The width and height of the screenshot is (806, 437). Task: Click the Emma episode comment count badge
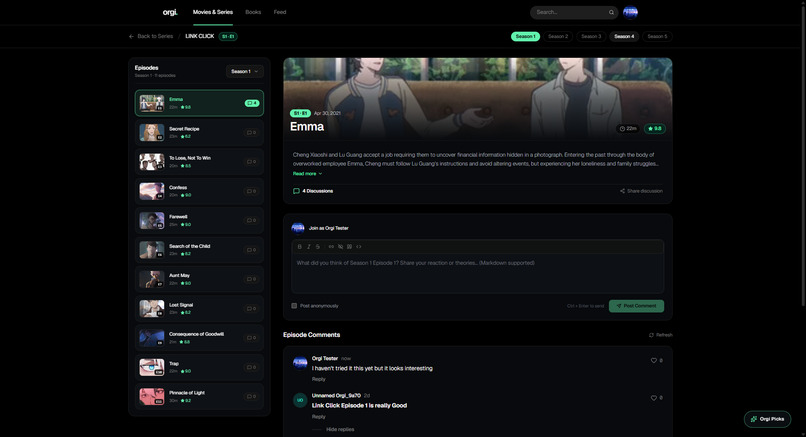(251, 103)
